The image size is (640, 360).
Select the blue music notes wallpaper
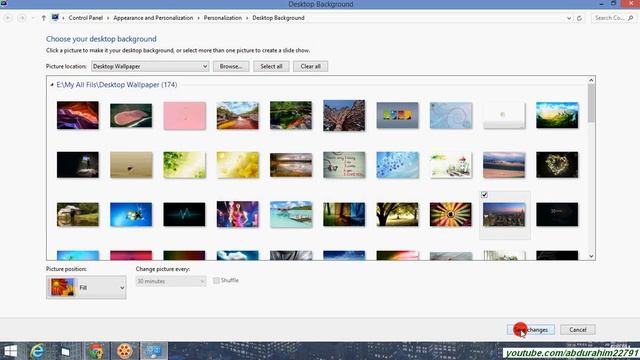[x=398, y=165]
